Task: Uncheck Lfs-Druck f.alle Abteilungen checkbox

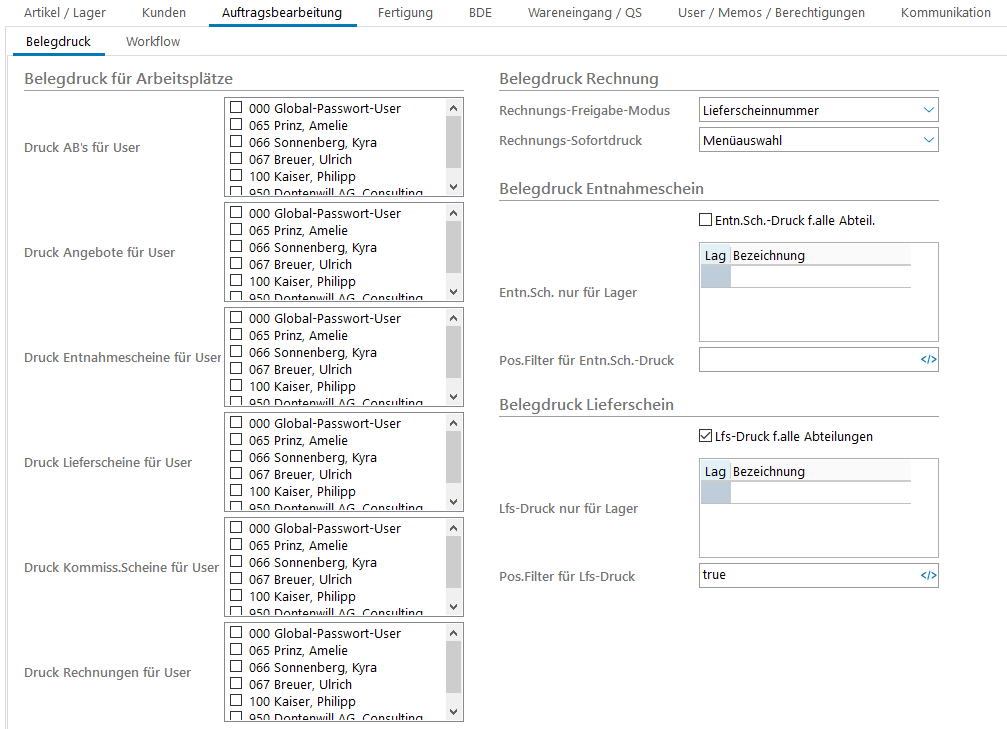Action: pos(706,436)
